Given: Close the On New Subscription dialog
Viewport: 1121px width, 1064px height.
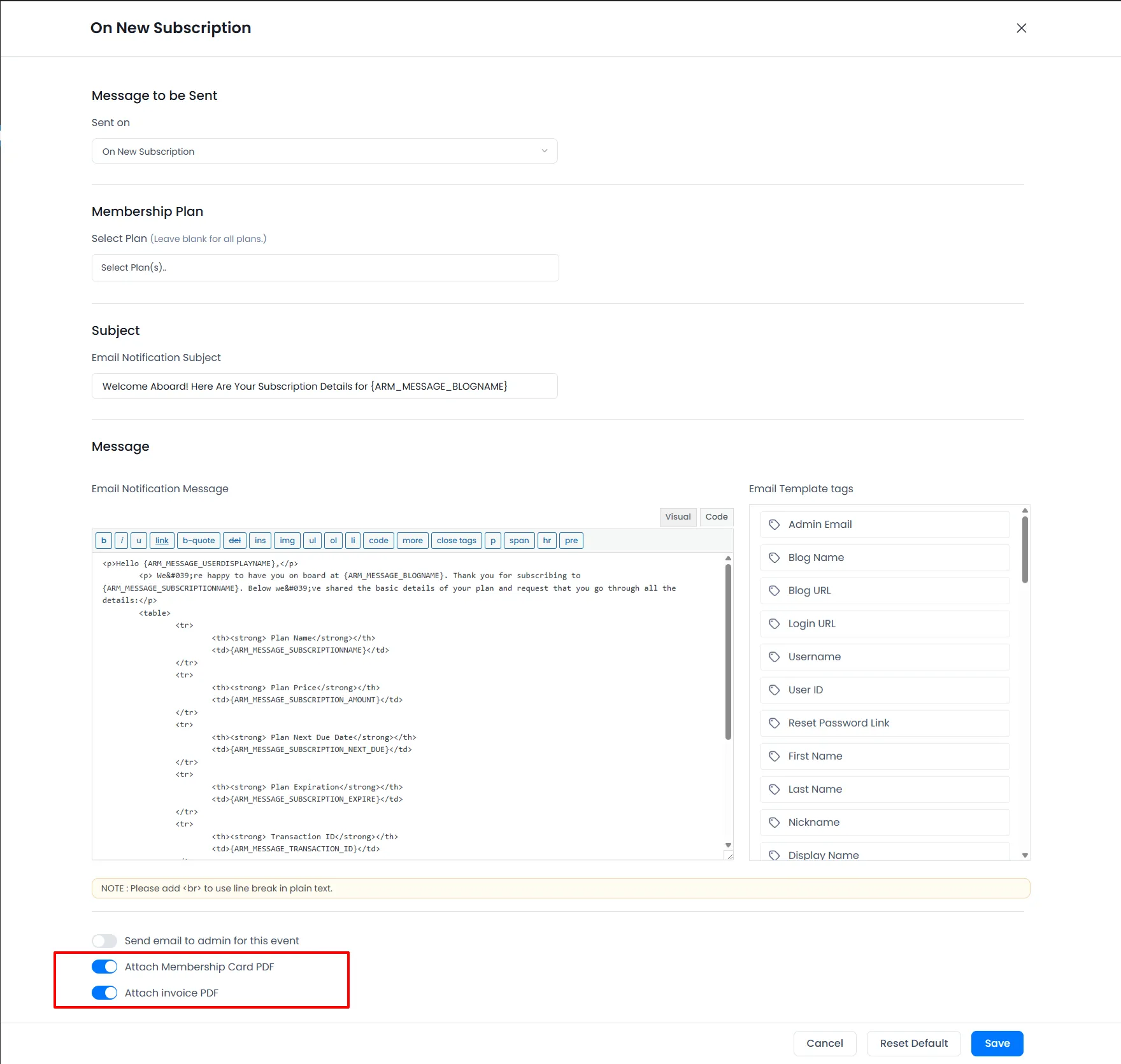Looking at the screenshot, I should click(x=1022, y=28).
